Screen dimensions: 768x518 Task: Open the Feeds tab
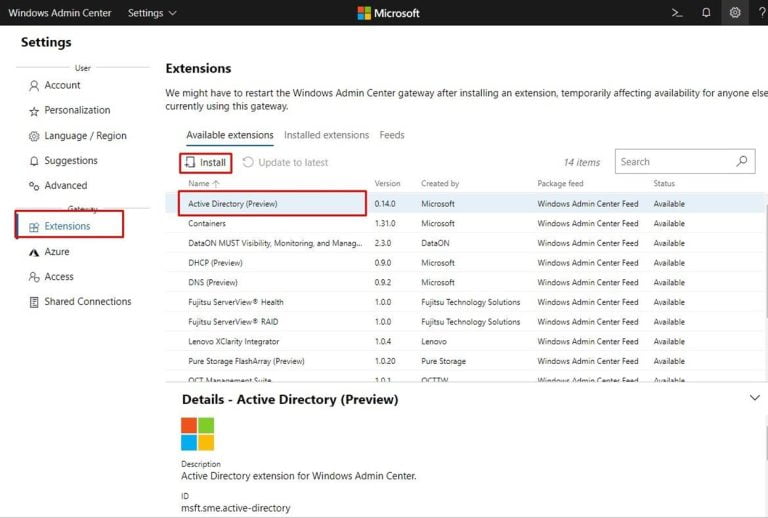[x=392, y=135]
